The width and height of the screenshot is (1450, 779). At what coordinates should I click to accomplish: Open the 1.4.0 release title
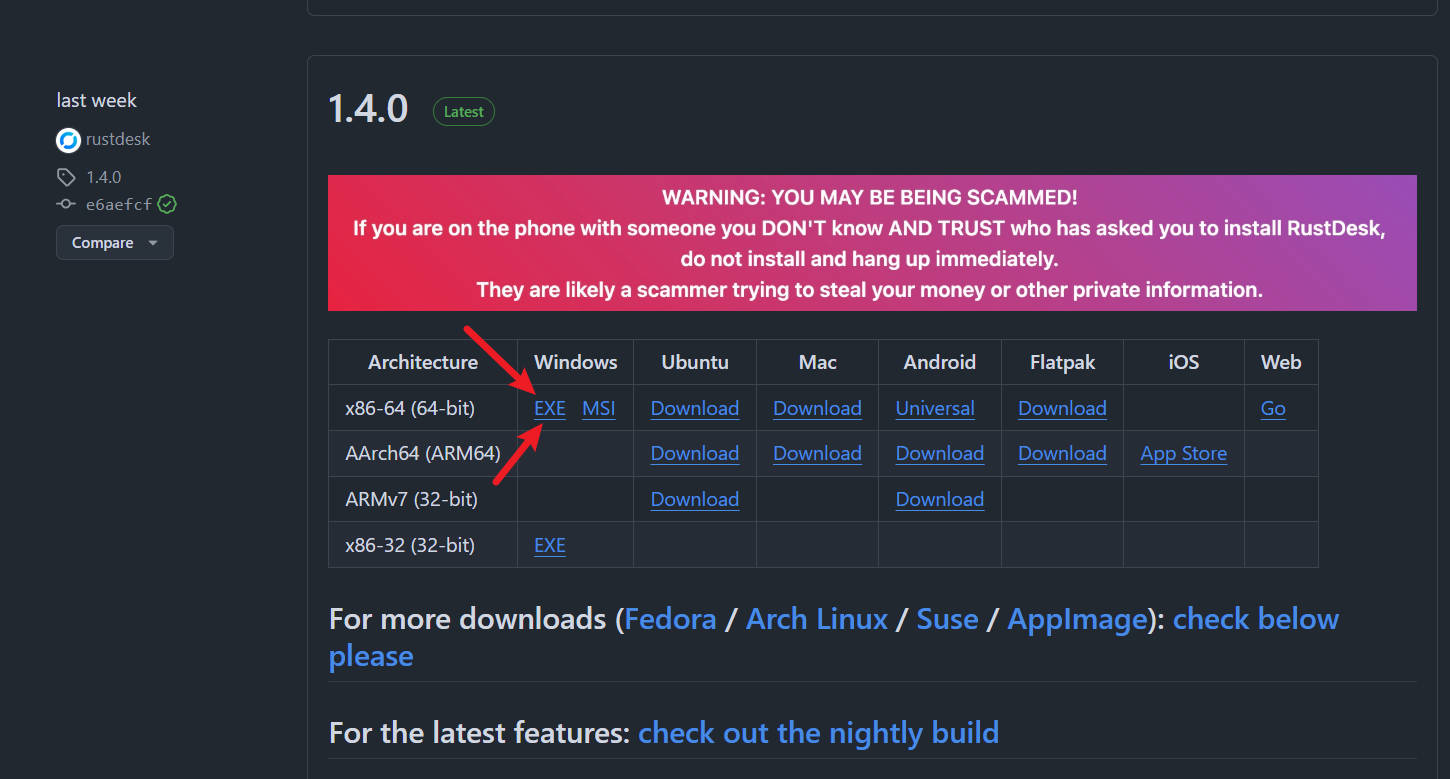[368, 109]
